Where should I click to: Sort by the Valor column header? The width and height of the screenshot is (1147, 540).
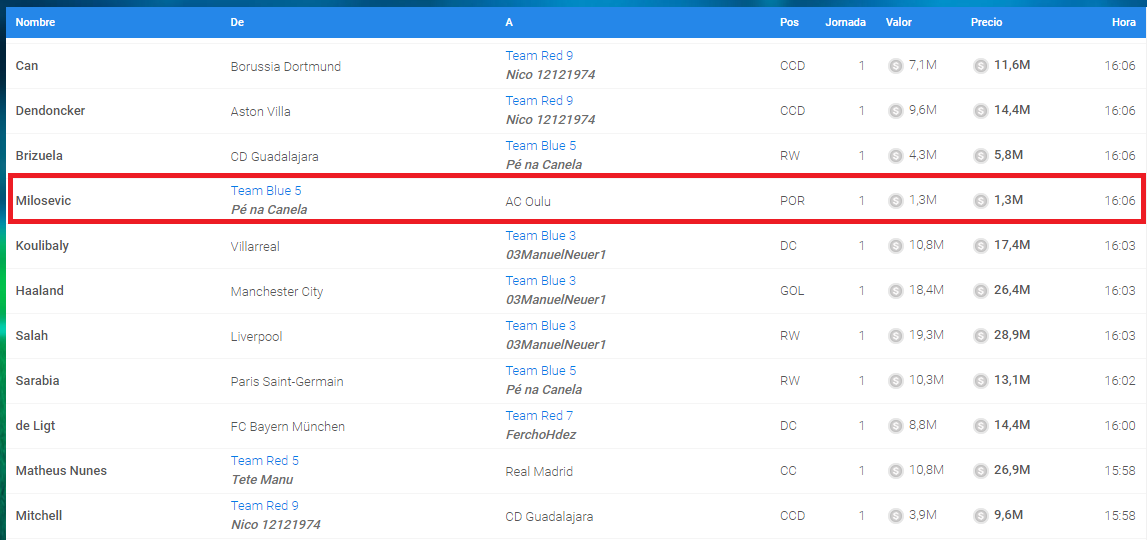coord(898,22)
